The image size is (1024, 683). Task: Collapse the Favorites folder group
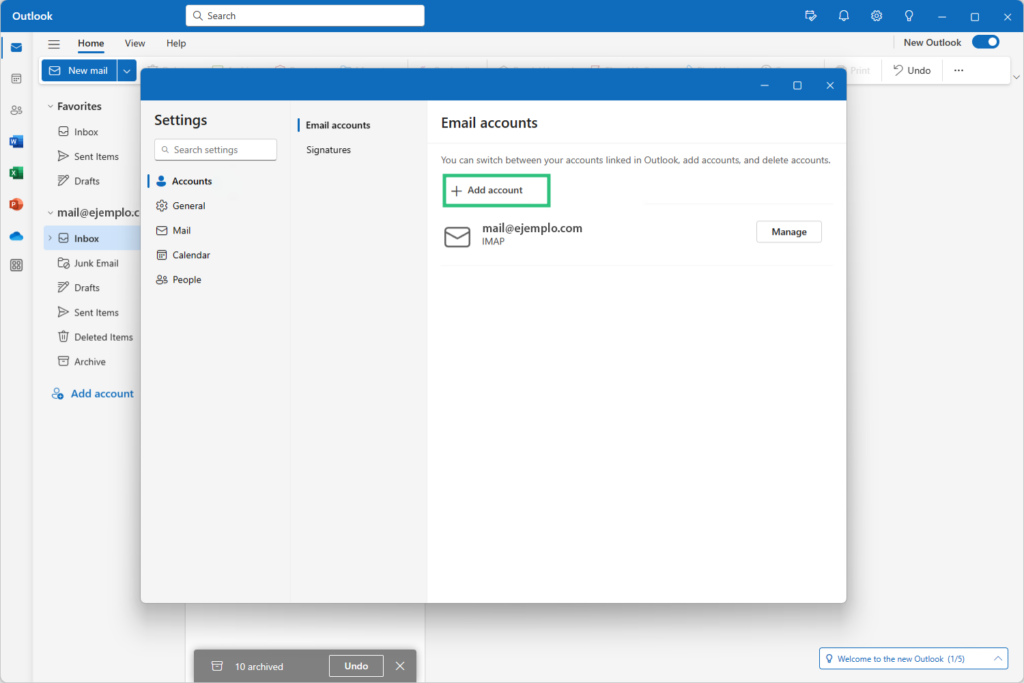pos(49,106)
